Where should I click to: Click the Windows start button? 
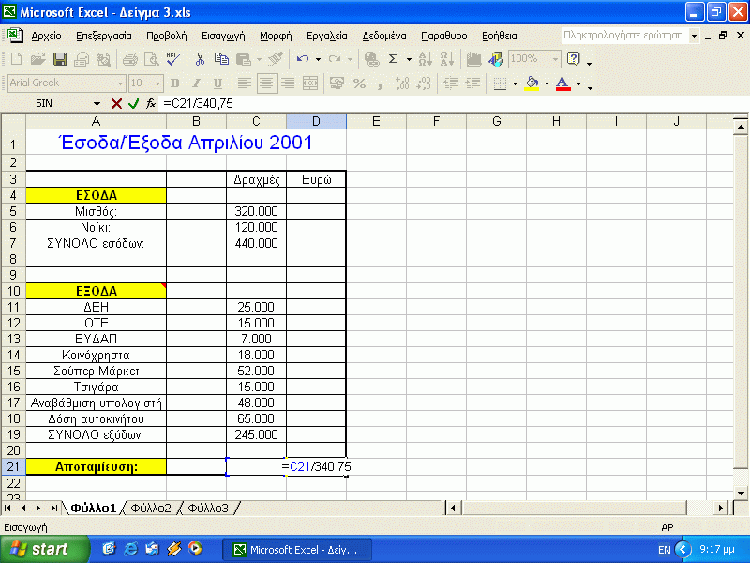[x=44, y=550]
